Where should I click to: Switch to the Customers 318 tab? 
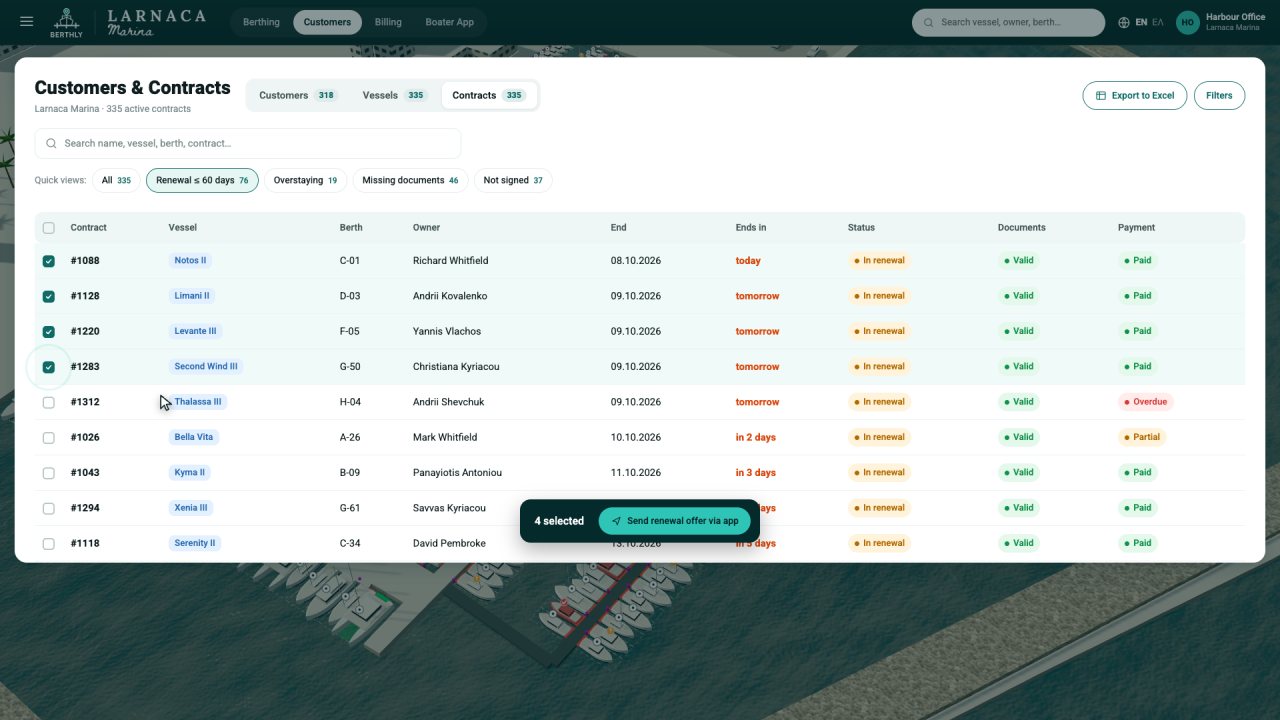pos(297,96)
